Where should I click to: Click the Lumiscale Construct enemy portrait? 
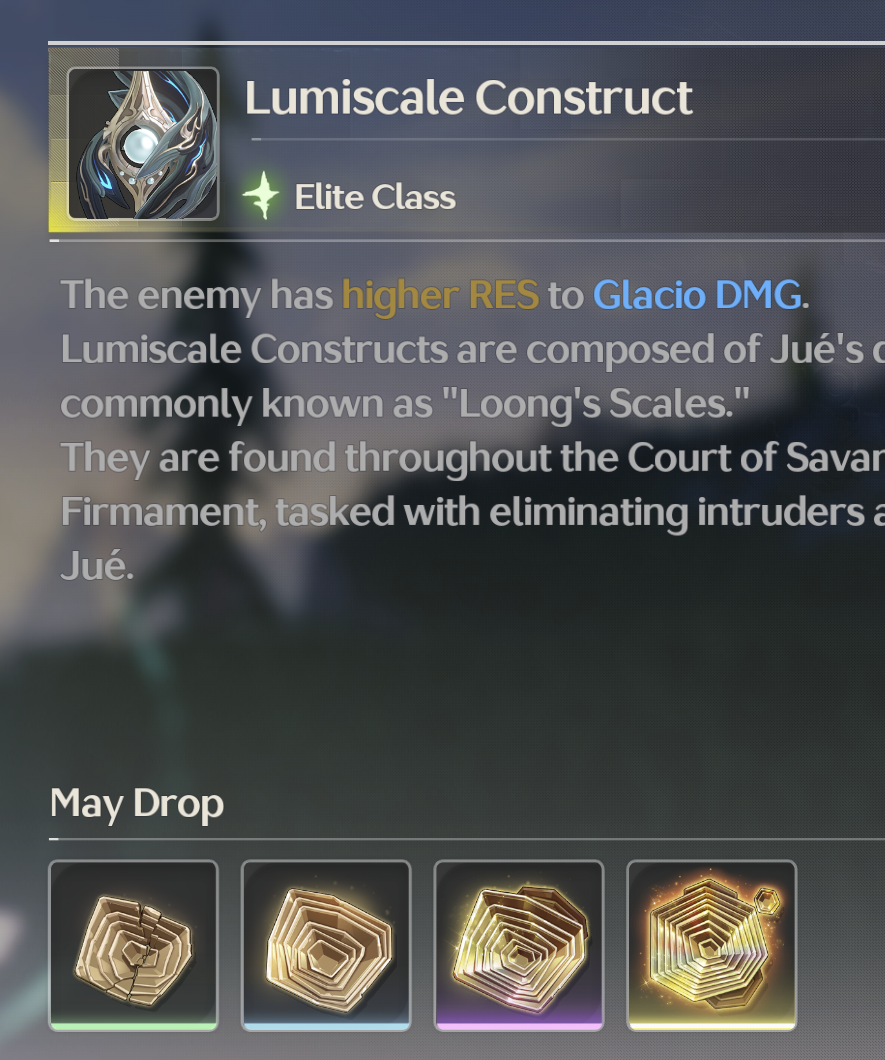coord(143,144)
